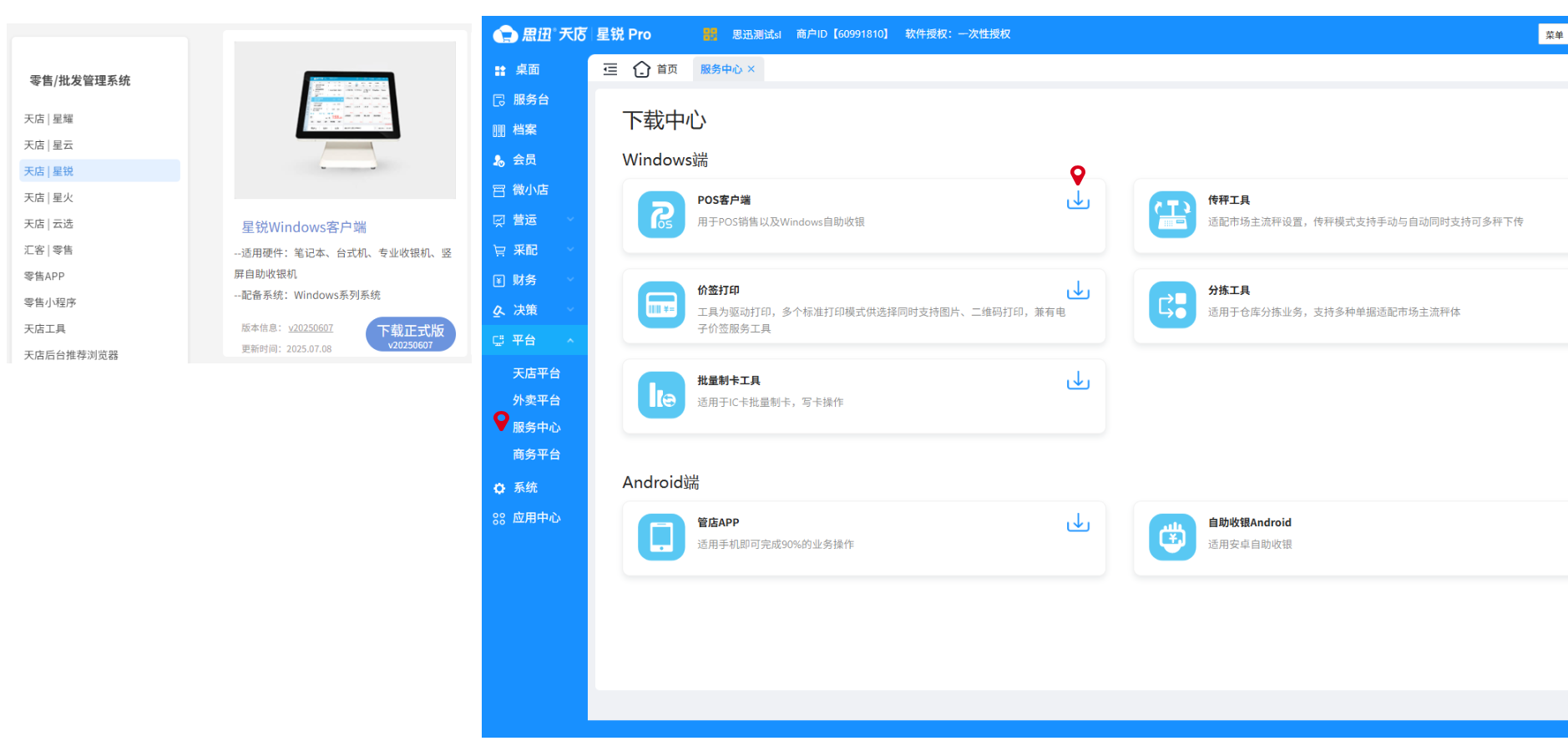Click the home icon beside 首页

click(641, 69)
